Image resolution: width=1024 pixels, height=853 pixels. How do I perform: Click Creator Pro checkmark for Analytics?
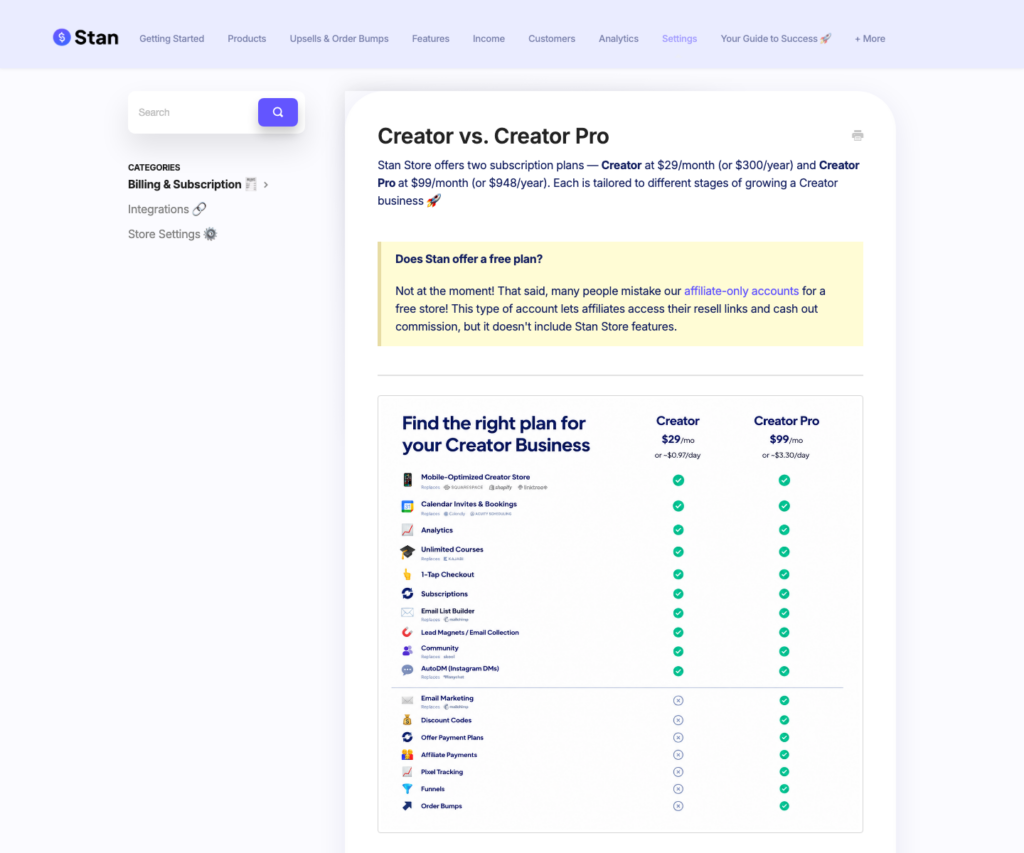[784, 530]
